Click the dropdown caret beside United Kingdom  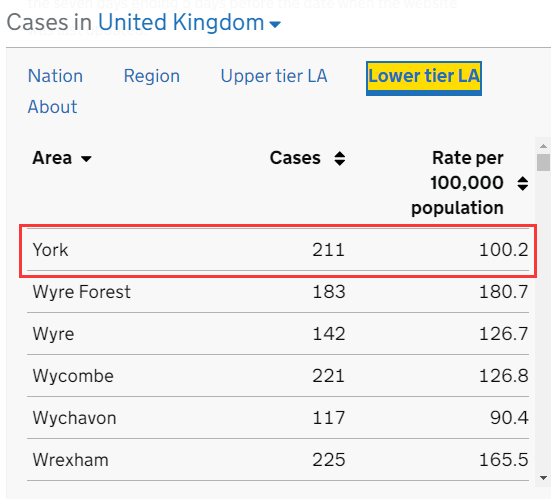point(275,24)
